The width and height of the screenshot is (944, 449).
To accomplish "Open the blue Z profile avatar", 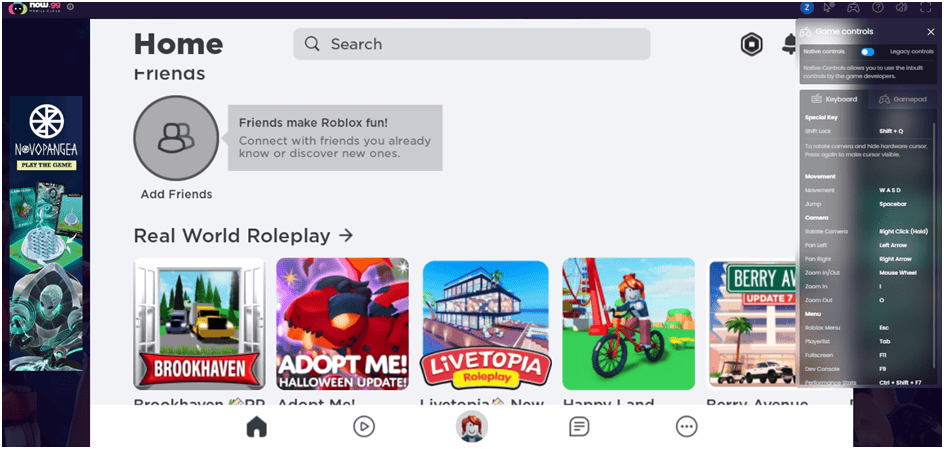I will pos(807,7).
